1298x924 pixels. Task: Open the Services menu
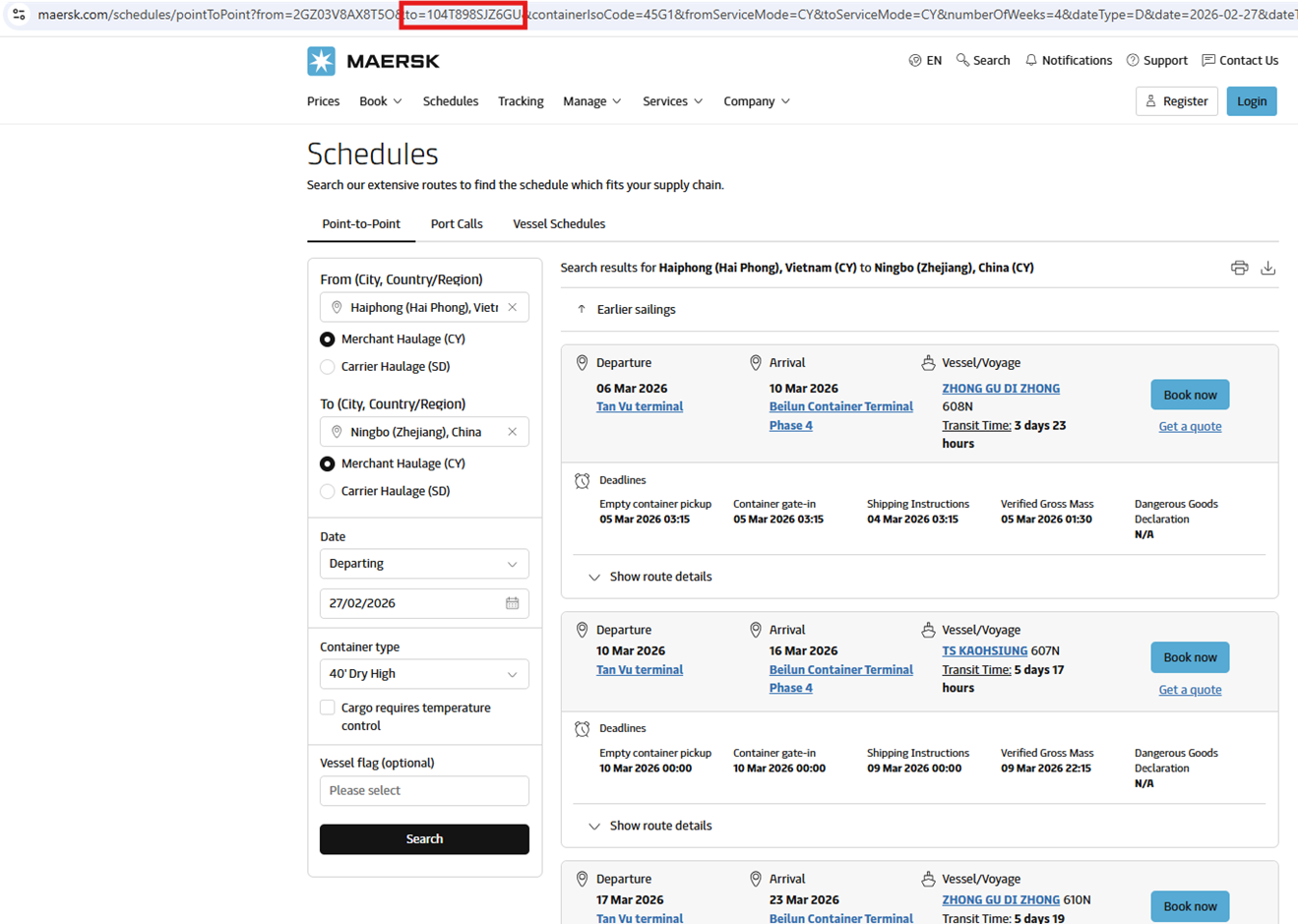pos(672,101)
